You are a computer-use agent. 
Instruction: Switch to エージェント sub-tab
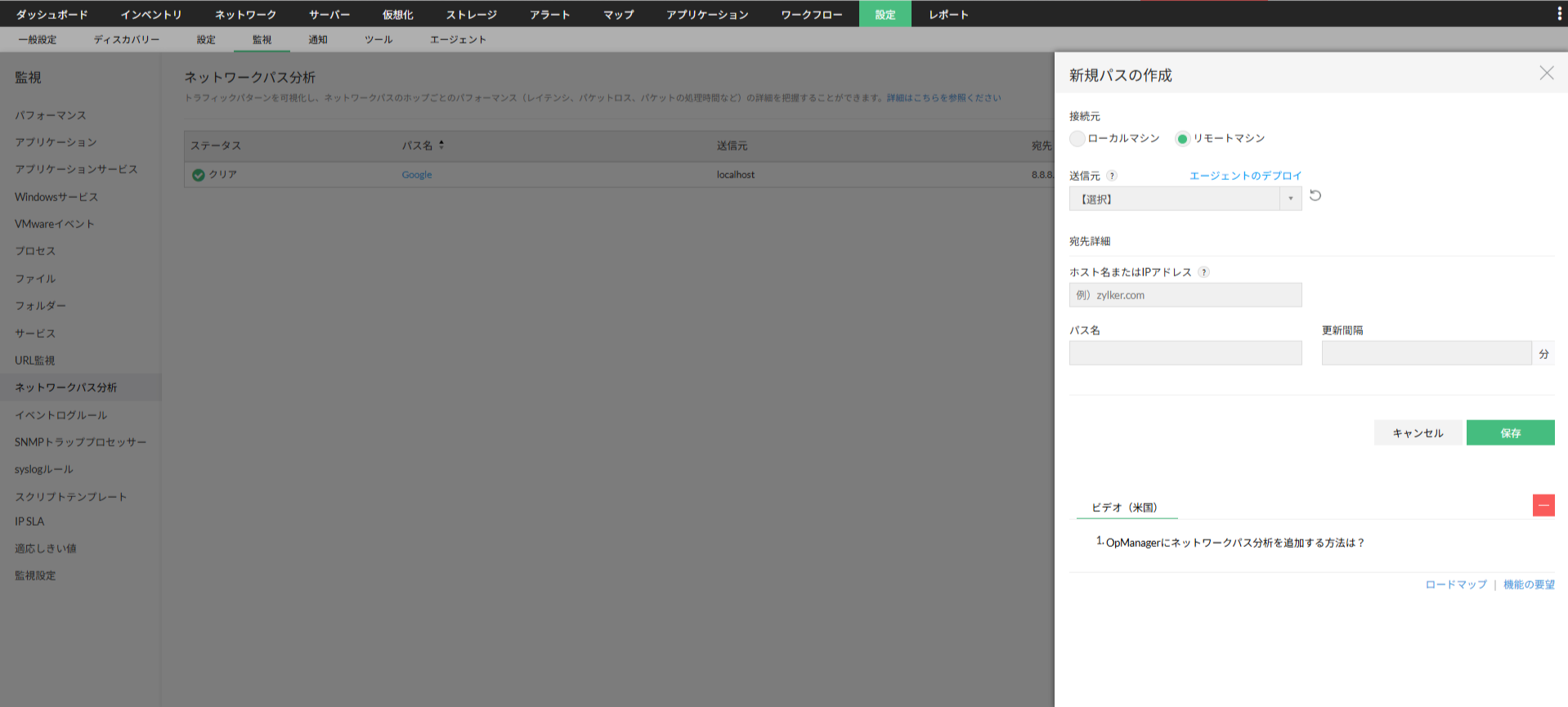click(x=458, y=39)
